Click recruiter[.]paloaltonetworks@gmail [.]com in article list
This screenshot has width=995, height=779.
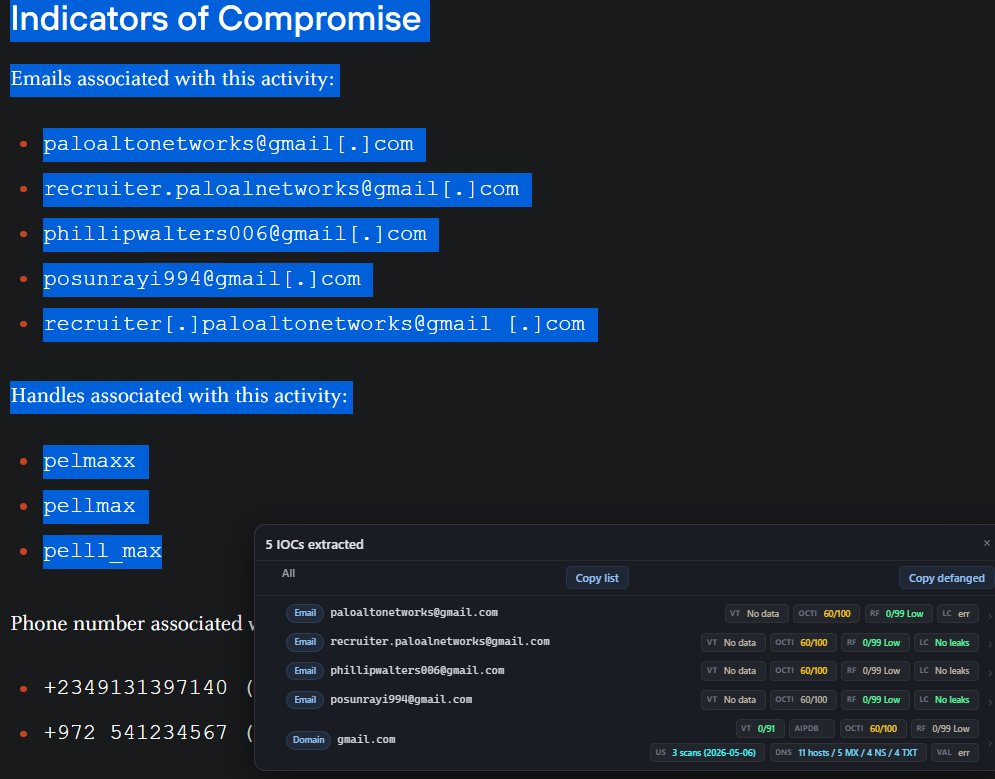[x=314, y=324]
